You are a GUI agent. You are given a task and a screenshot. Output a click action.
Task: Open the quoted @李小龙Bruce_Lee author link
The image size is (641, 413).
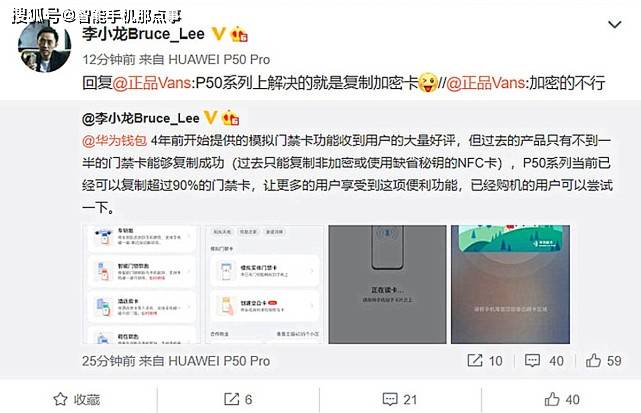[x=141, y=118]
